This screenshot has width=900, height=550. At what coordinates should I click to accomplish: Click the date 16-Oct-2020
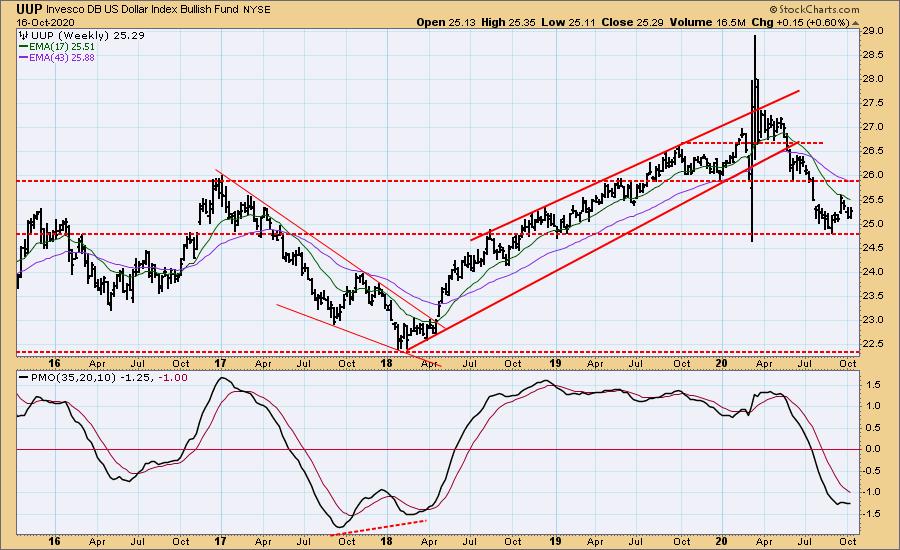point(45,22)
